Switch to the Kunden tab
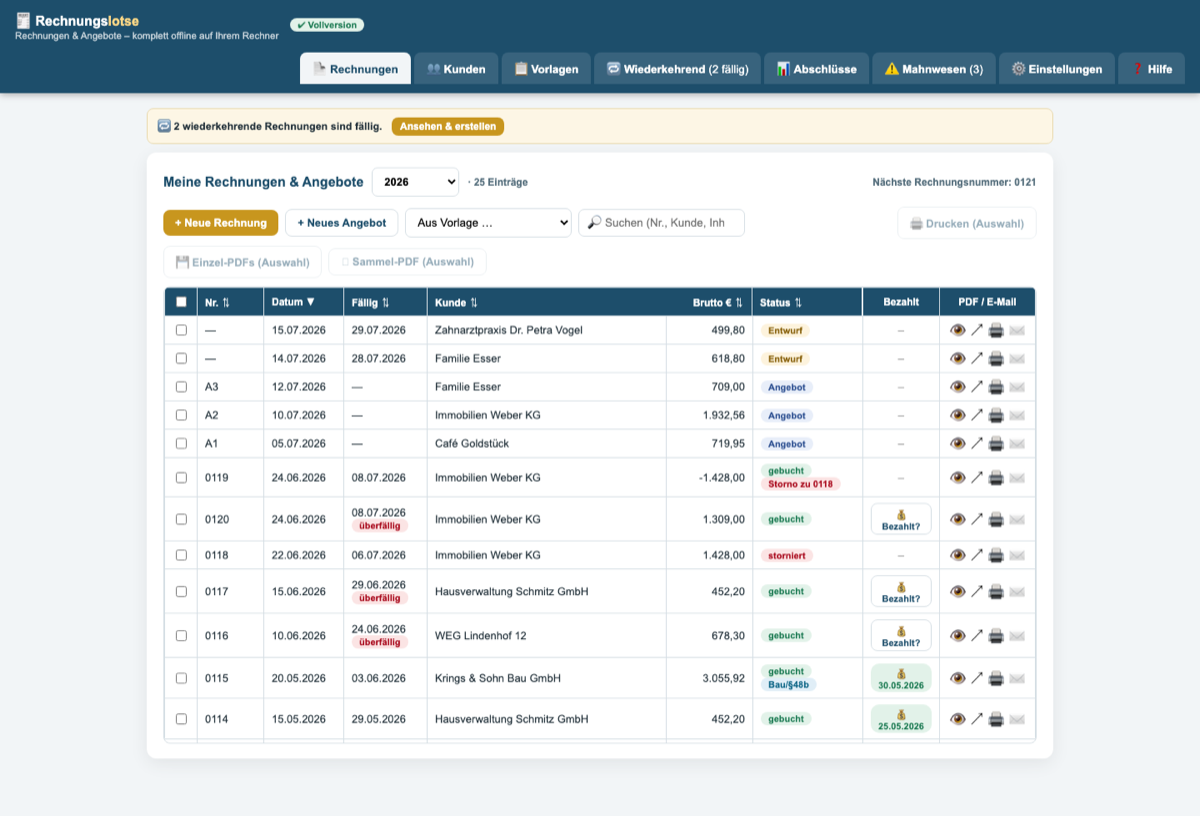The height and width of the screenshot is (816, 1200). (456, 69)
